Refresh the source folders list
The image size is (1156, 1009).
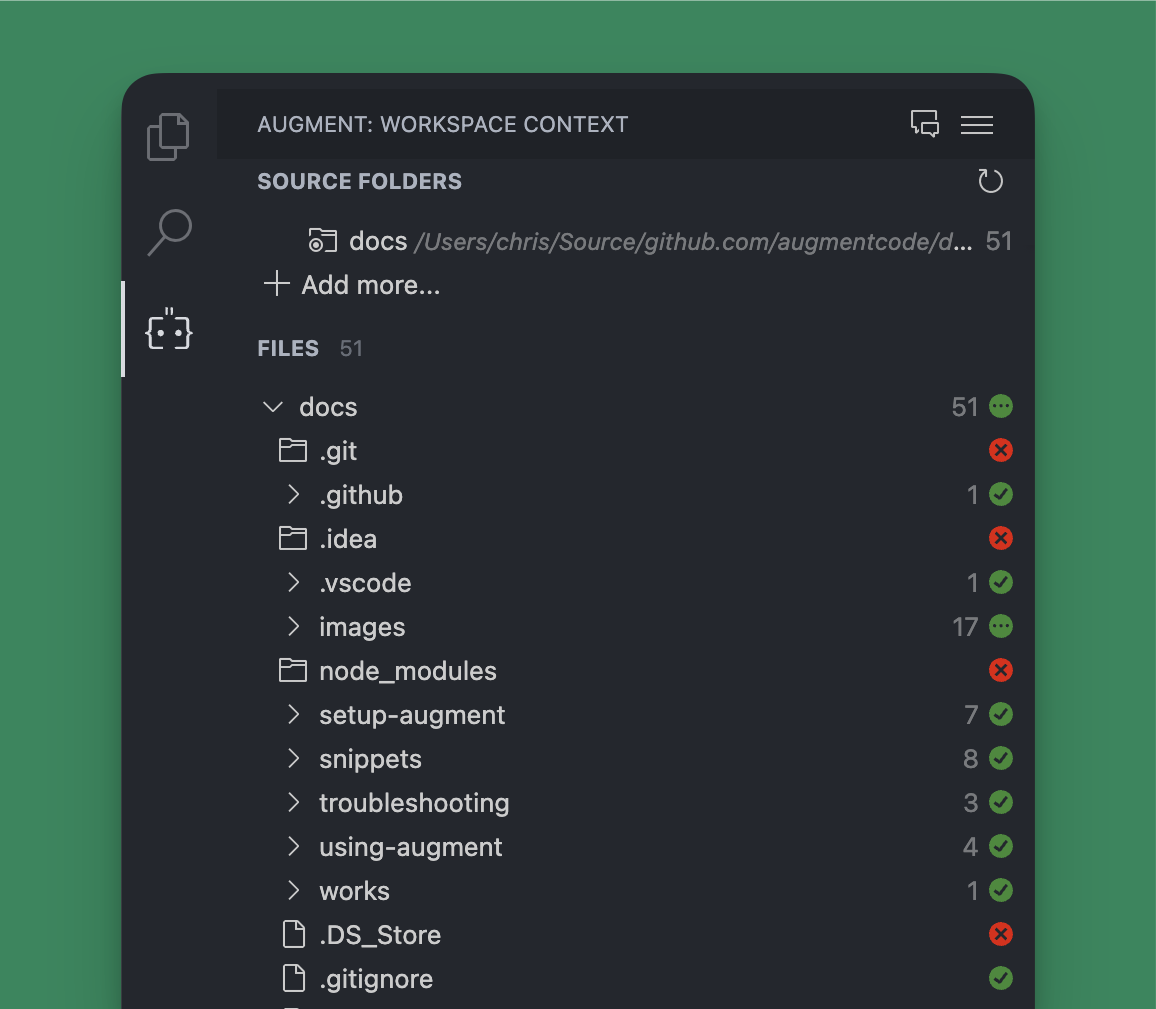point(990,181)
